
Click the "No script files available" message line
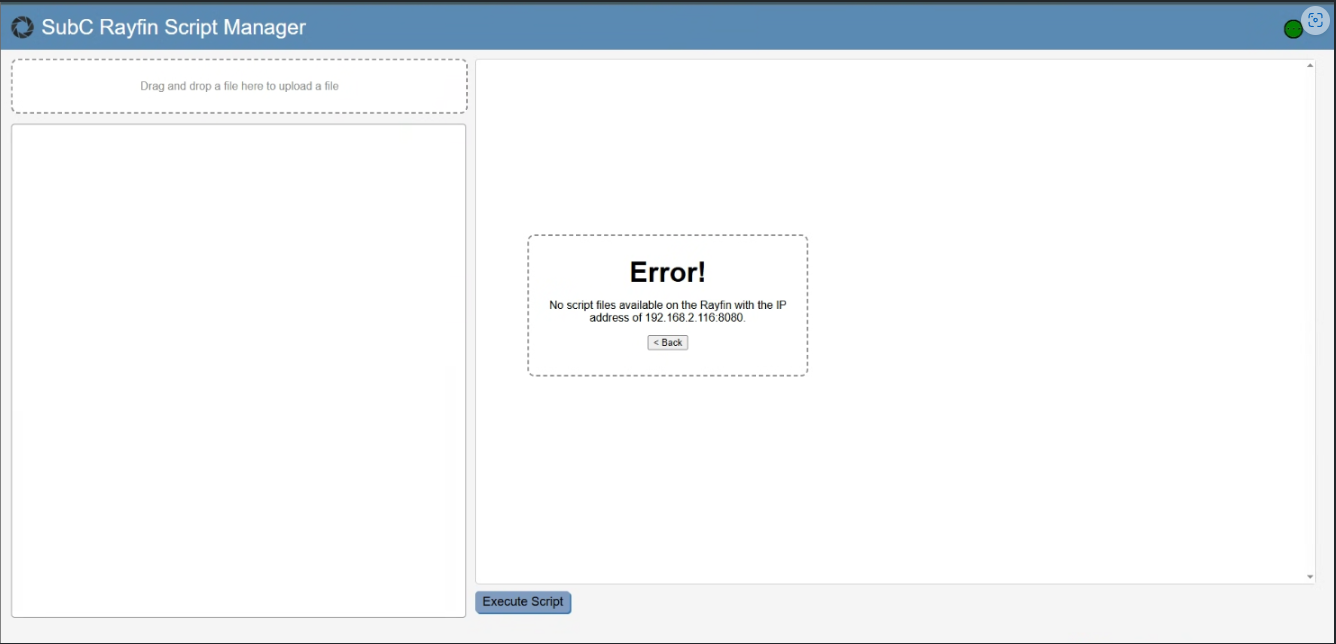tap(667, 305)
